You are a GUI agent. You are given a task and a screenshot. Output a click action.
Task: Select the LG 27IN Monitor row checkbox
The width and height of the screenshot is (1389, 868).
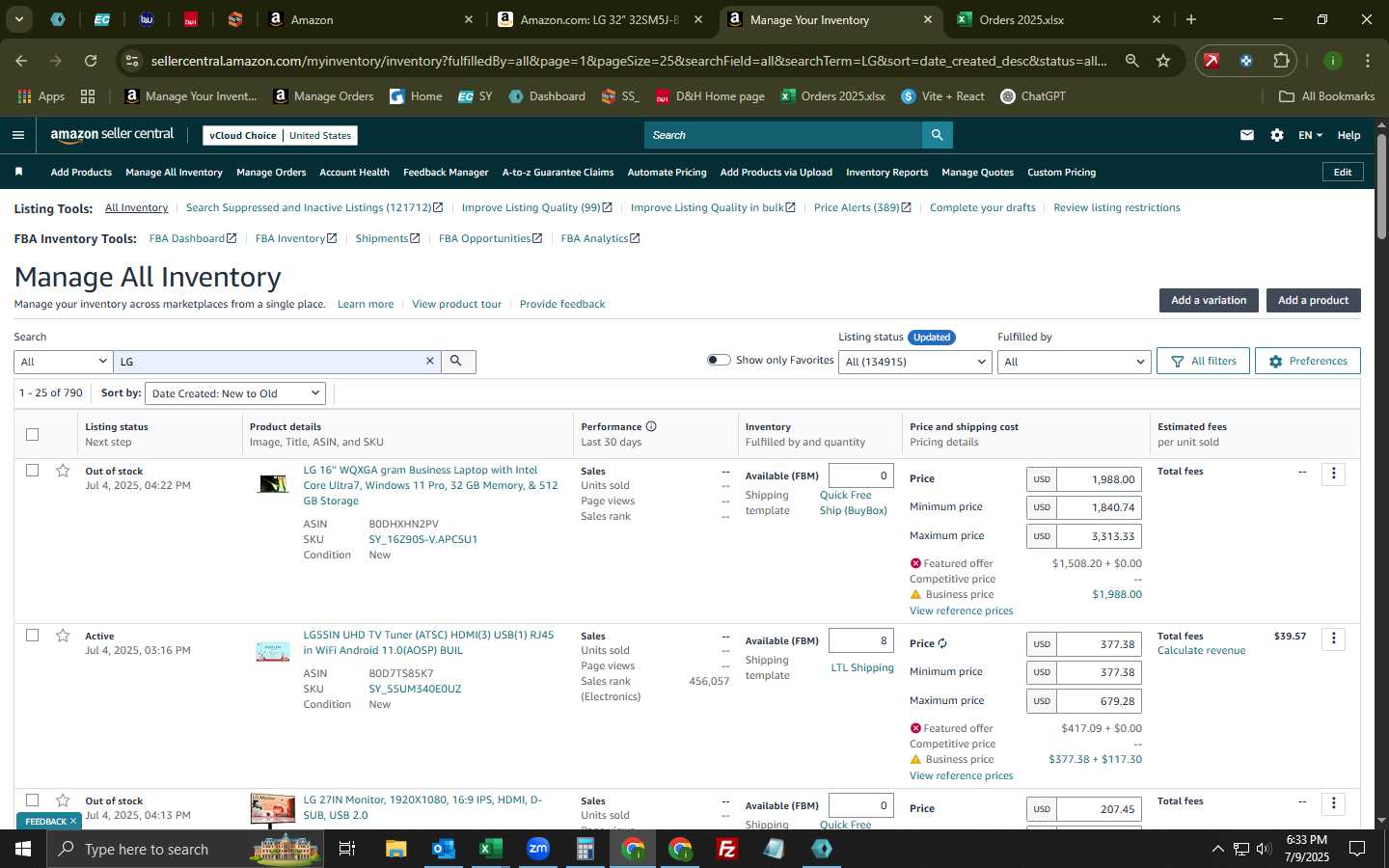click(32, 800)
